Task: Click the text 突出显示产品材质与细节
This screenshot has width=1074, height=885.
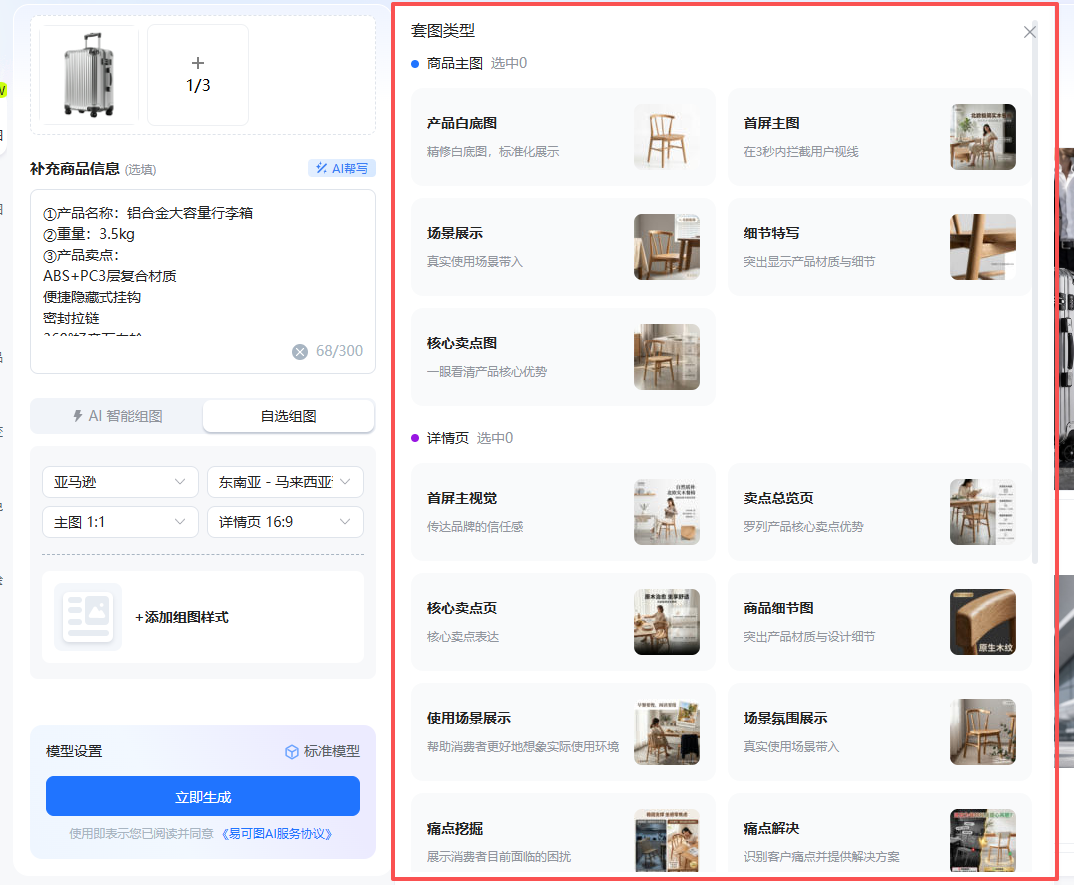Action: click(x=809, y=262)
